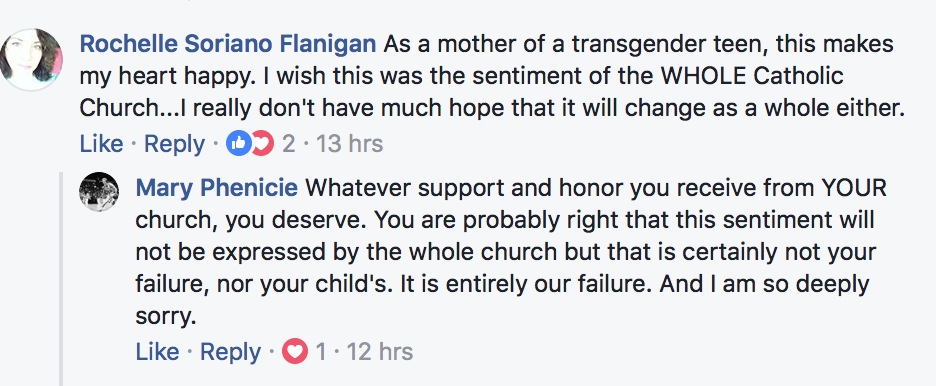
Task: Click the word WHOLE in Rochelle's comment
Action: pos(702,77)
